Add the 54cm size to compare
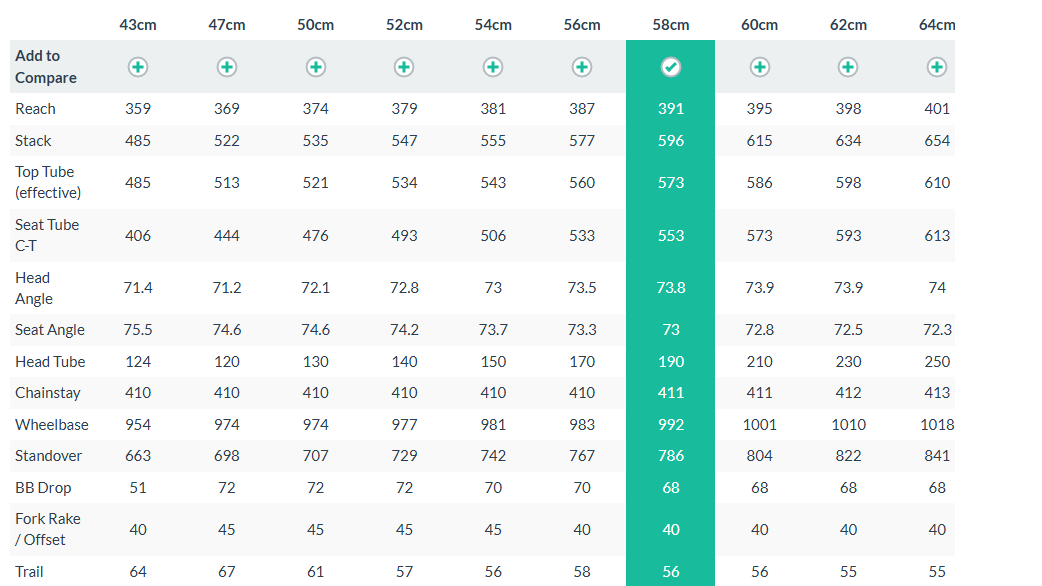Image resolution: width=1042 pixels, height=586 pixels. click(x=493, y=67)
